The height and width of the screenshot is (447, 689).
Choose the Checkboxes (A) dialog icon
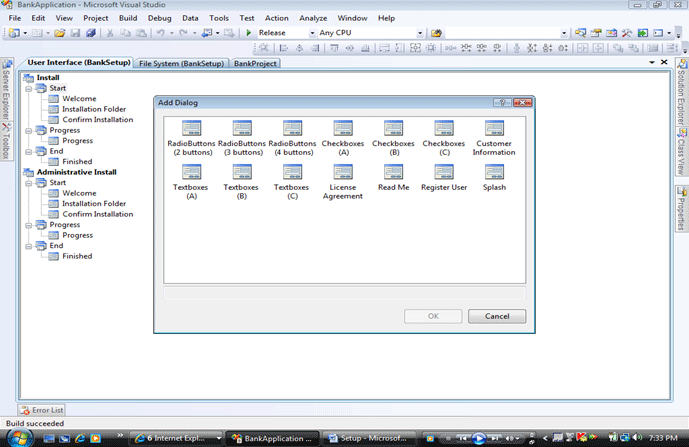pos(343,128)
